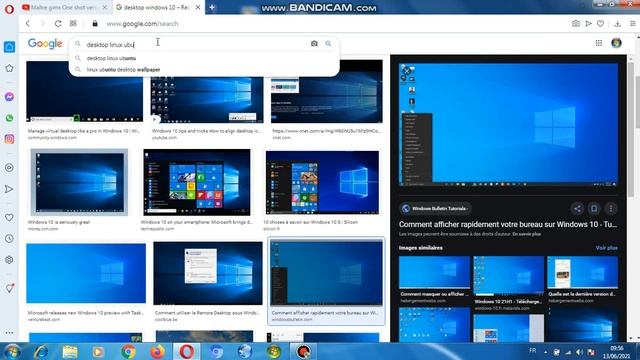The width and height of the screenshot is (640, 360).
Task: Open similar image 'Comment masquer ou afficher'
Action: coord(434,273)
